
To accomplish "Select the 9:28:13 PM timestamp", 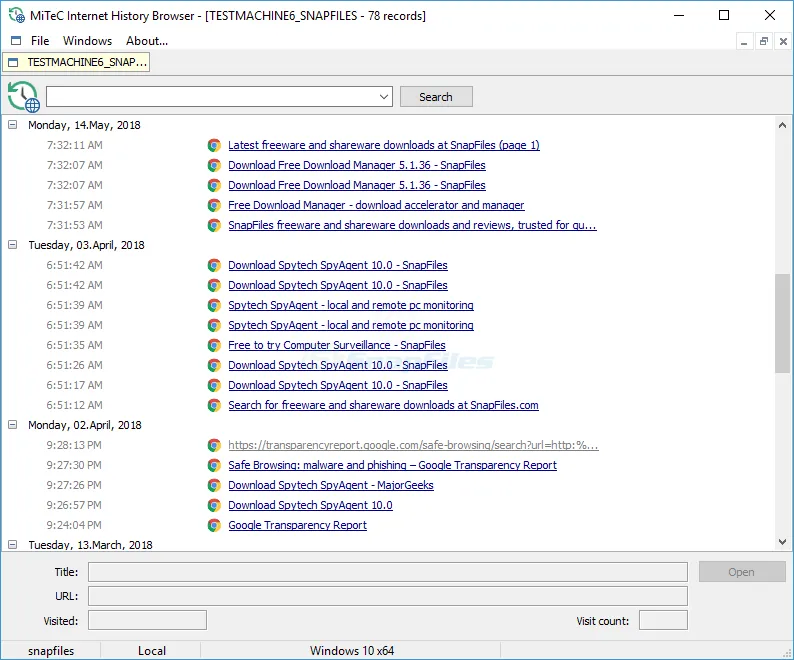I will click(74, 445).
